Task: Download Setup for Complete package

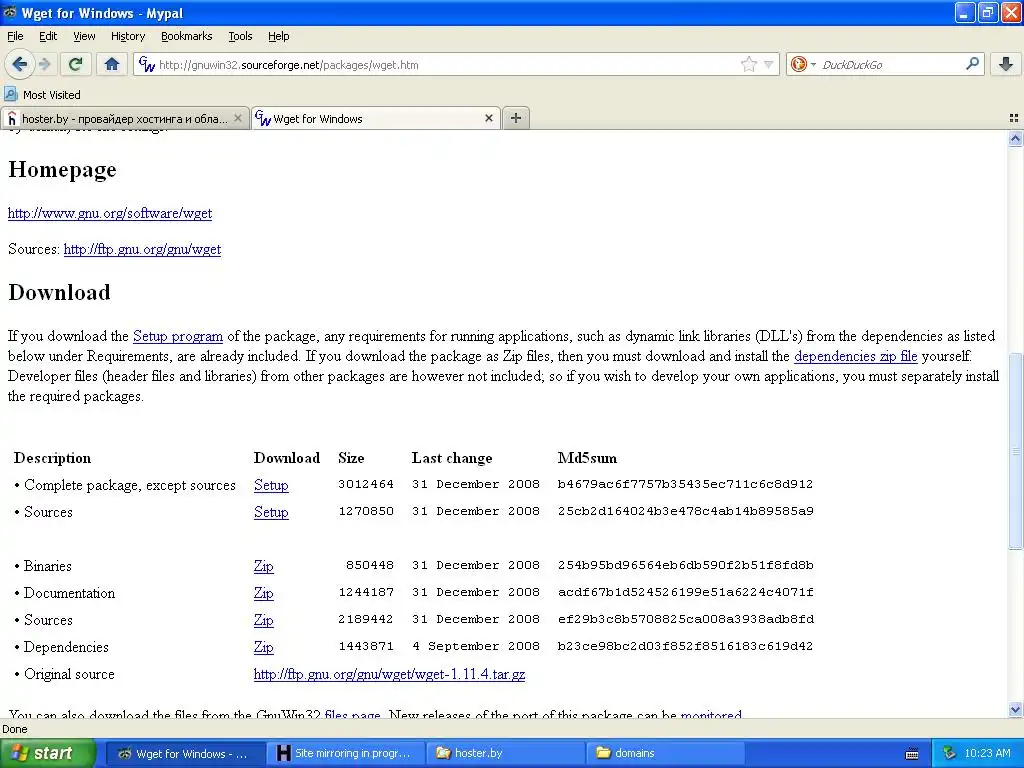Action: pos(271,485)
